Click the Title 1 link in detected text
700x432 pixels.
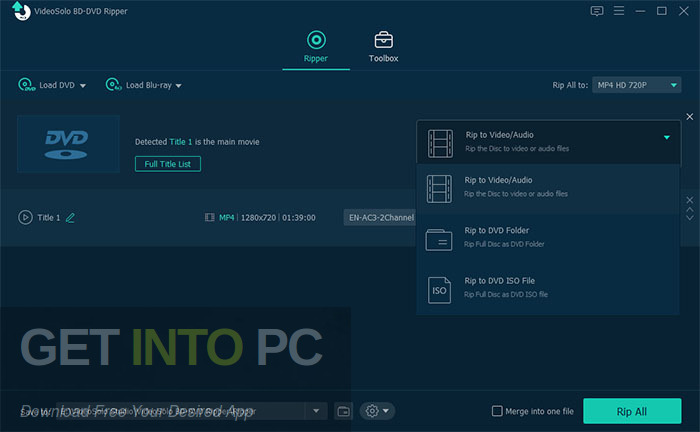click(x=181, y=142)
